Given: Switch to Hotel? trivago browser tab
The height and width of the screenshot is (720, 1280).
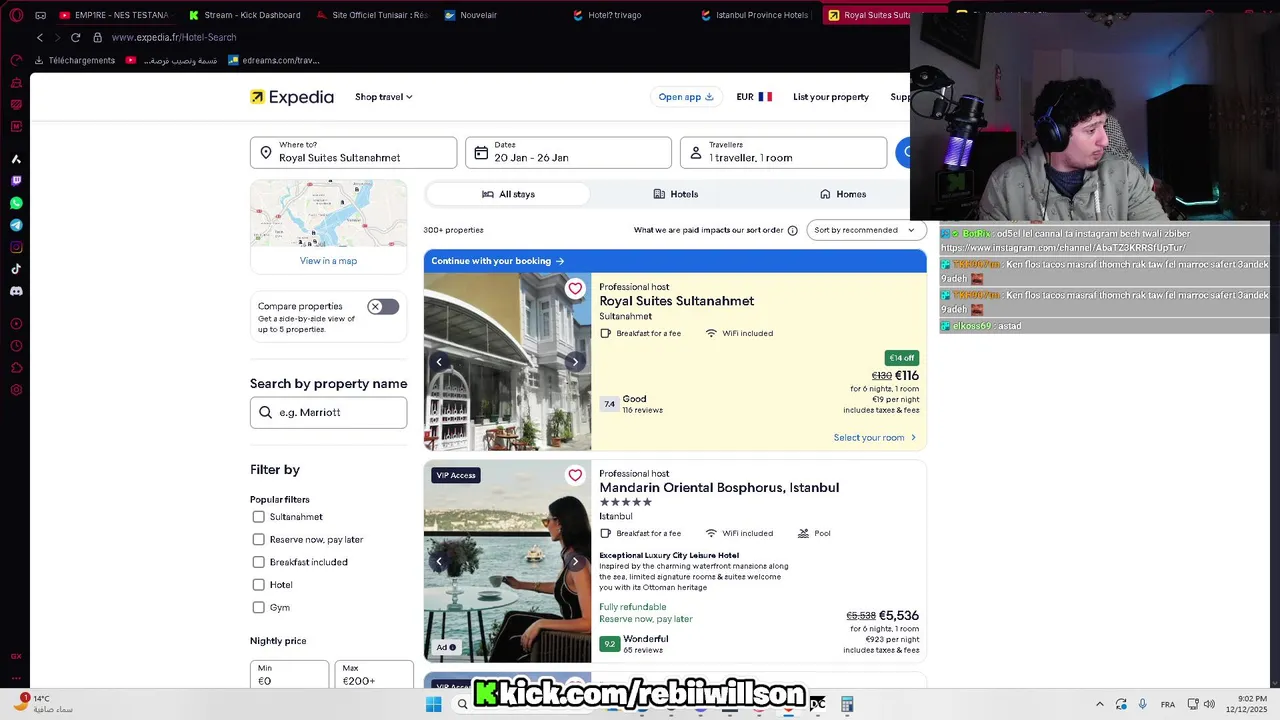Looking at the screenshot, I should coord(628,15).
